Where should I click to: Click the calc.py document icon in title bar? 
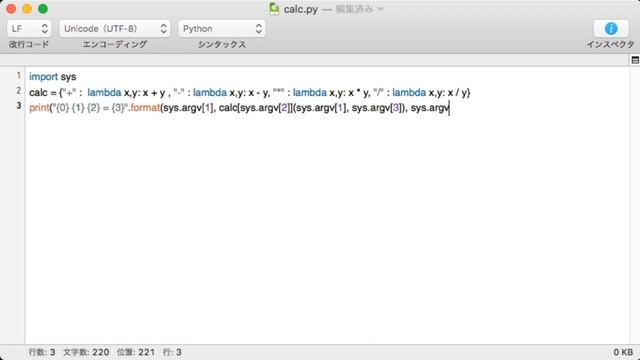coord(274,9)
